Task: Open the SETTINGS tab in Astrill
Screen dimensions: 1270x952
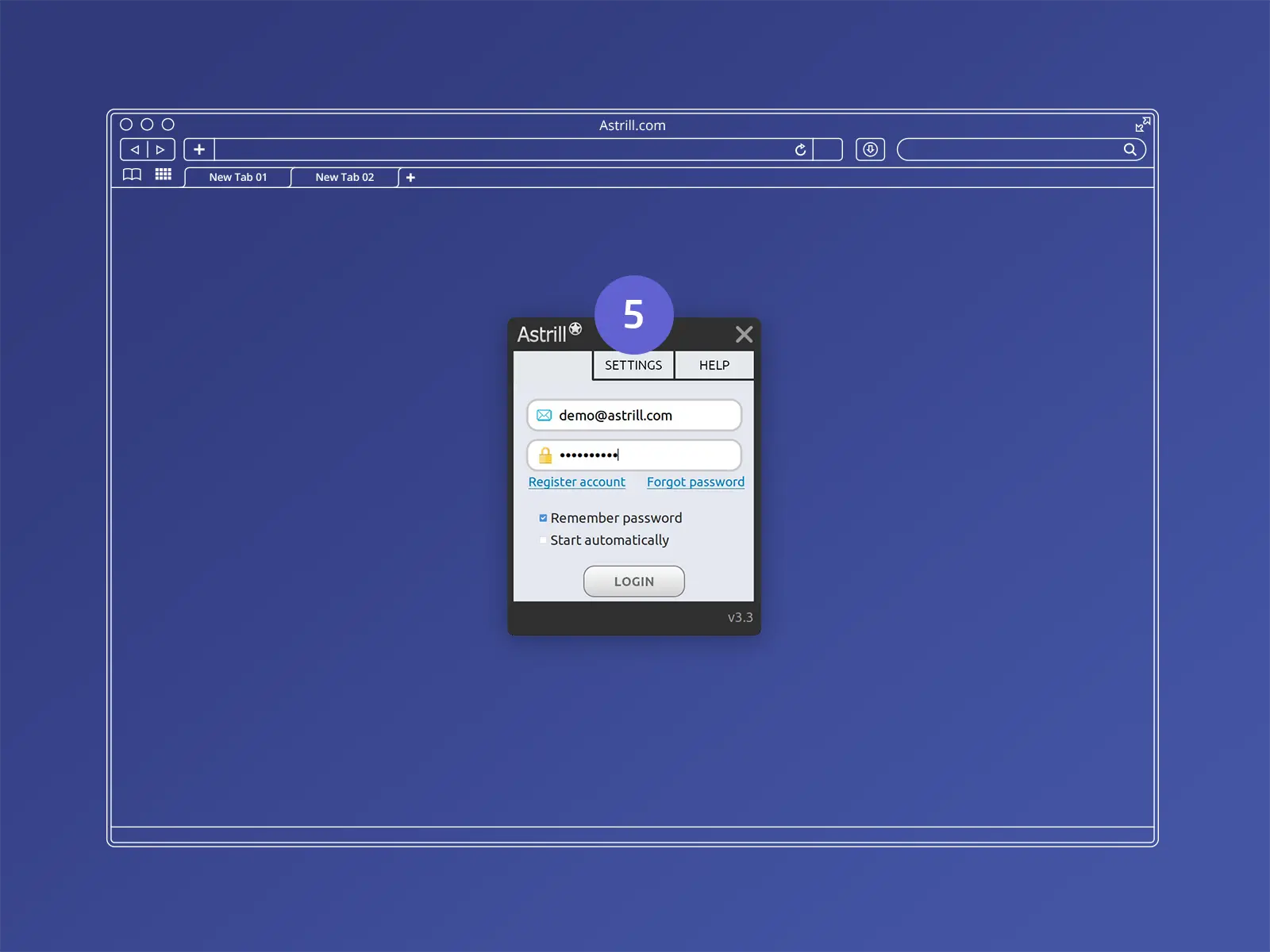Action: (633, 365)
